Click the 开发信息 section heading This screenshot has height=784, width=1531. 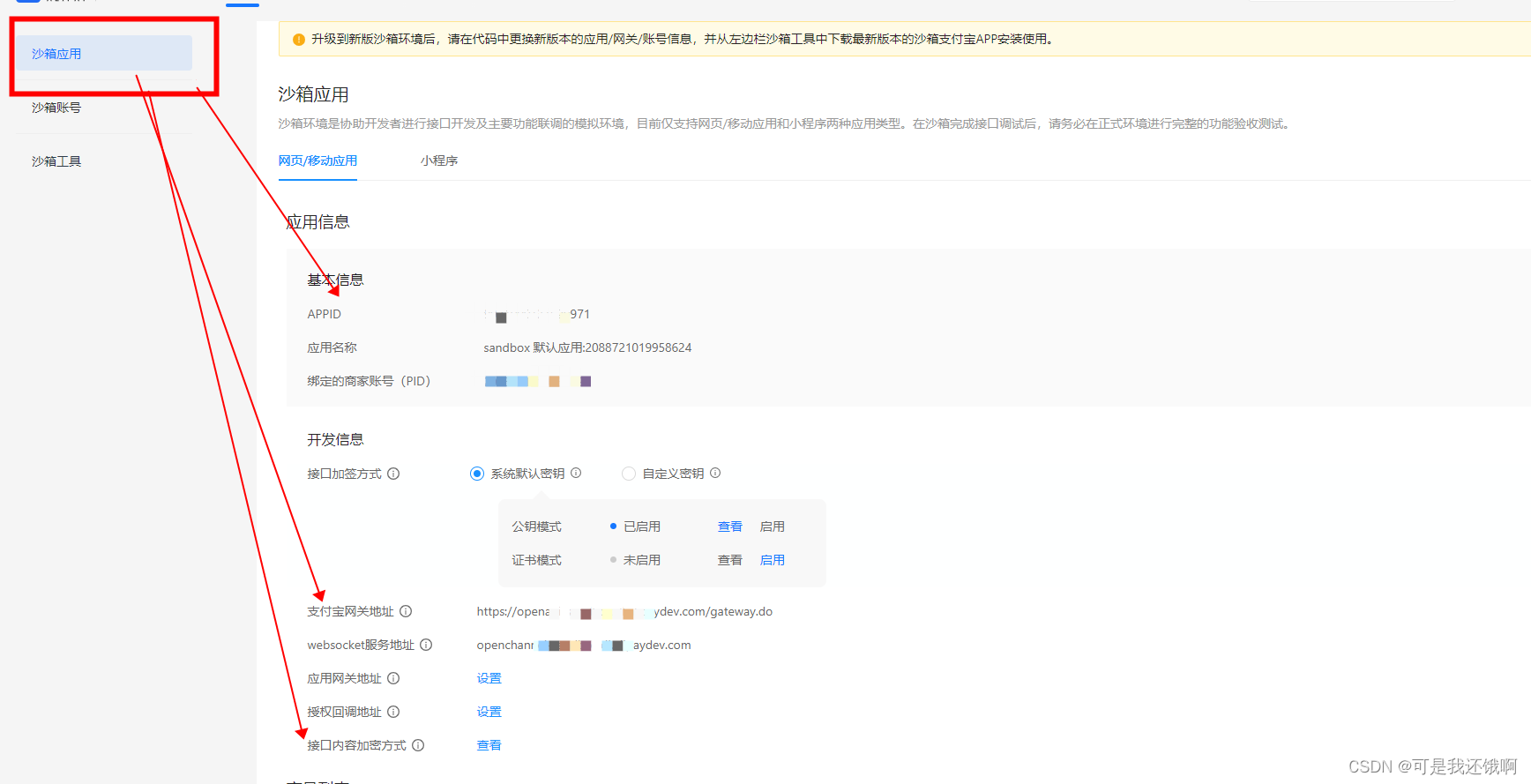coord(335,439)
